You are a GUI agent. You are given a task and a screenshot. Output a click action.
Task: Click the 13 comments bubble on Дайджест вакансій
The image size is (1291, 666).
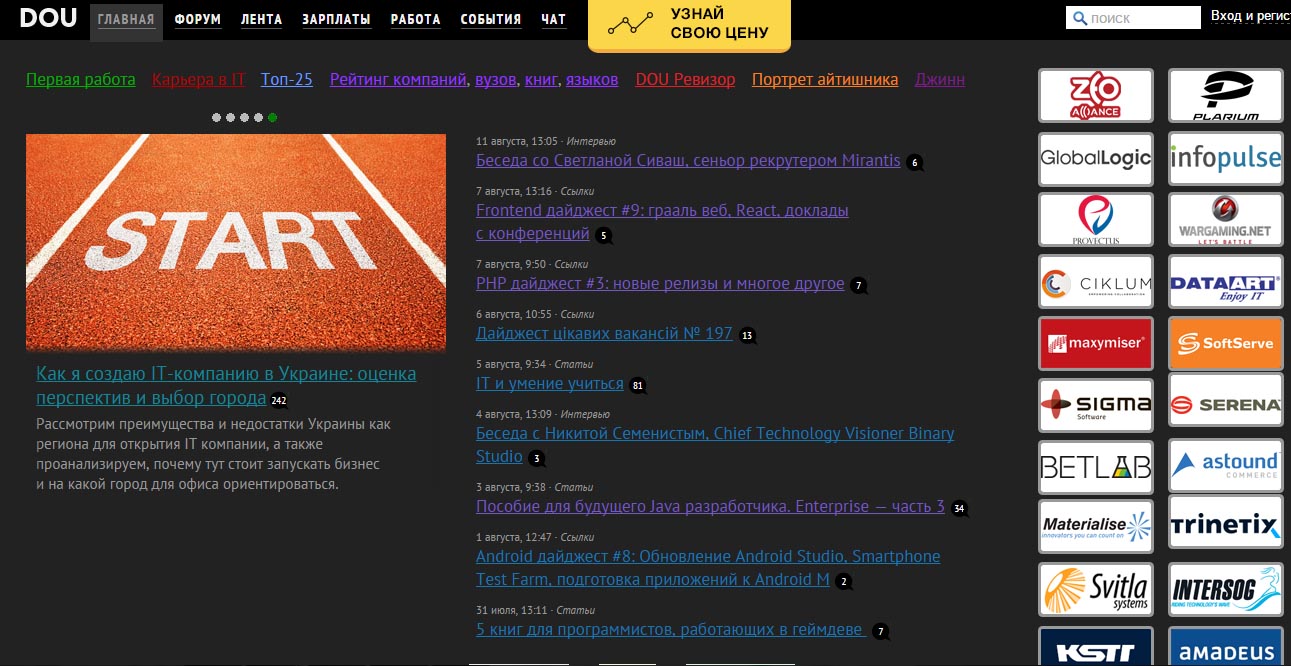pos(747,336)
